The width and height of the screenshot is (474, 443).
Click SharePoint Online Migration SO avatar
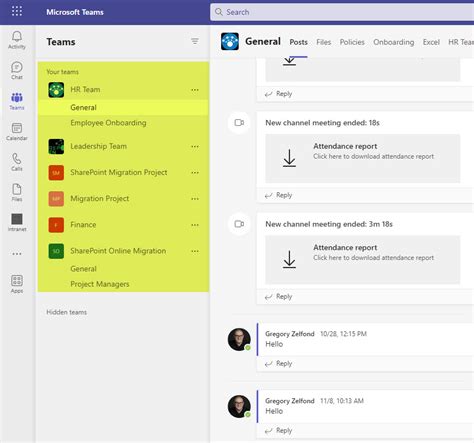point(56,251)
